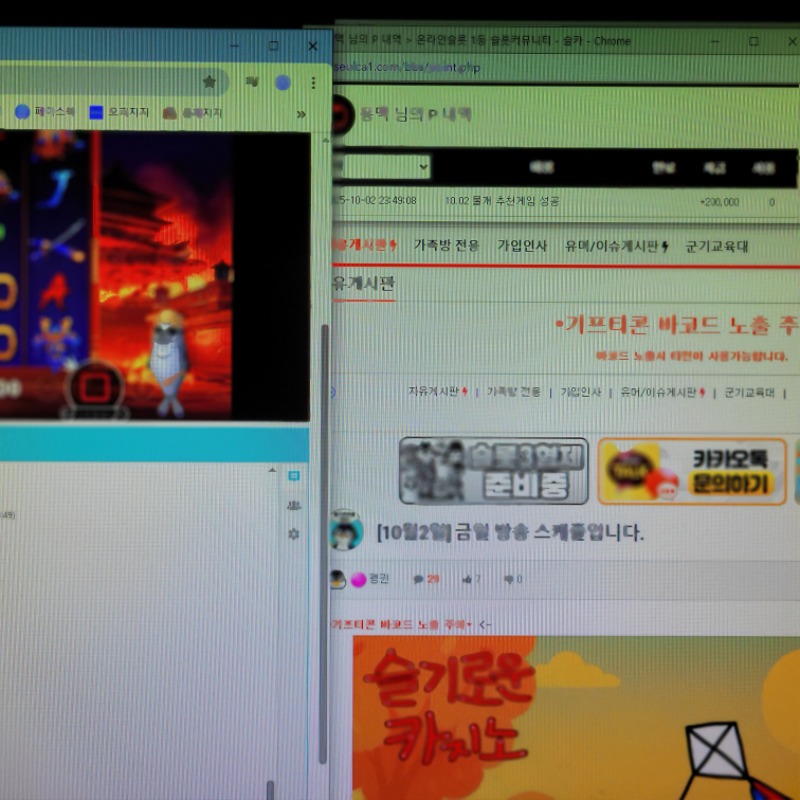Expand the bookmarks overflow chevron

[x=301, y=114]
